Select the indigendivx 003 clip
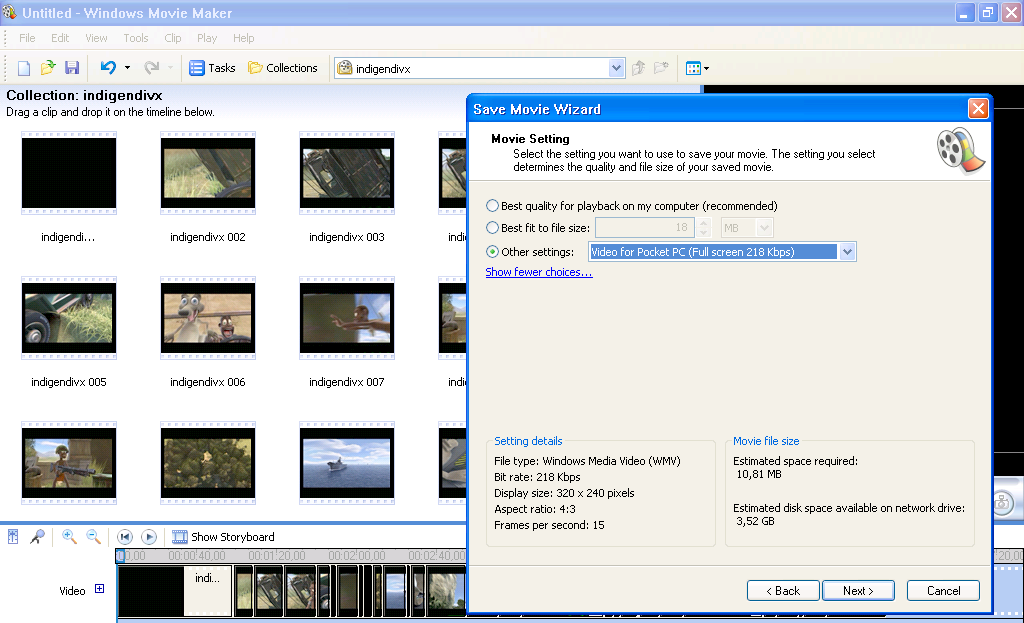The width and height of the screenshot is (1024, 623). pyautogui.click(x=347, y=173)
